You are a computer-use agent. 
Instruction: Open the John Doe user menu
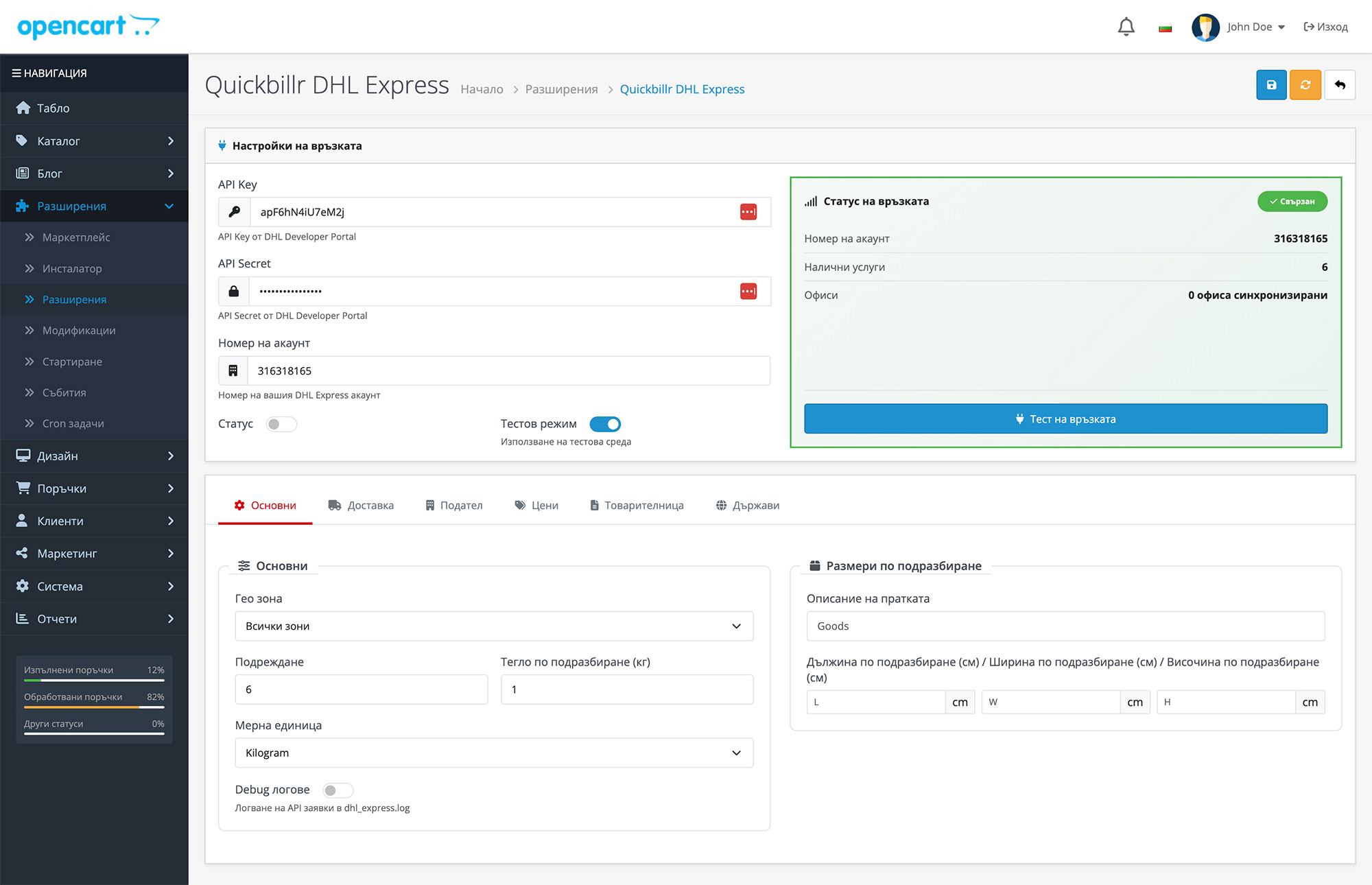1255,27
